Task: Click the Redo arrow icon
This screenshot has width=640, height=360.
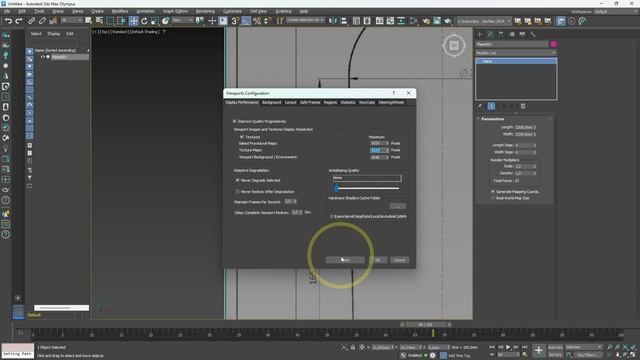Action: tap(19, 21)
